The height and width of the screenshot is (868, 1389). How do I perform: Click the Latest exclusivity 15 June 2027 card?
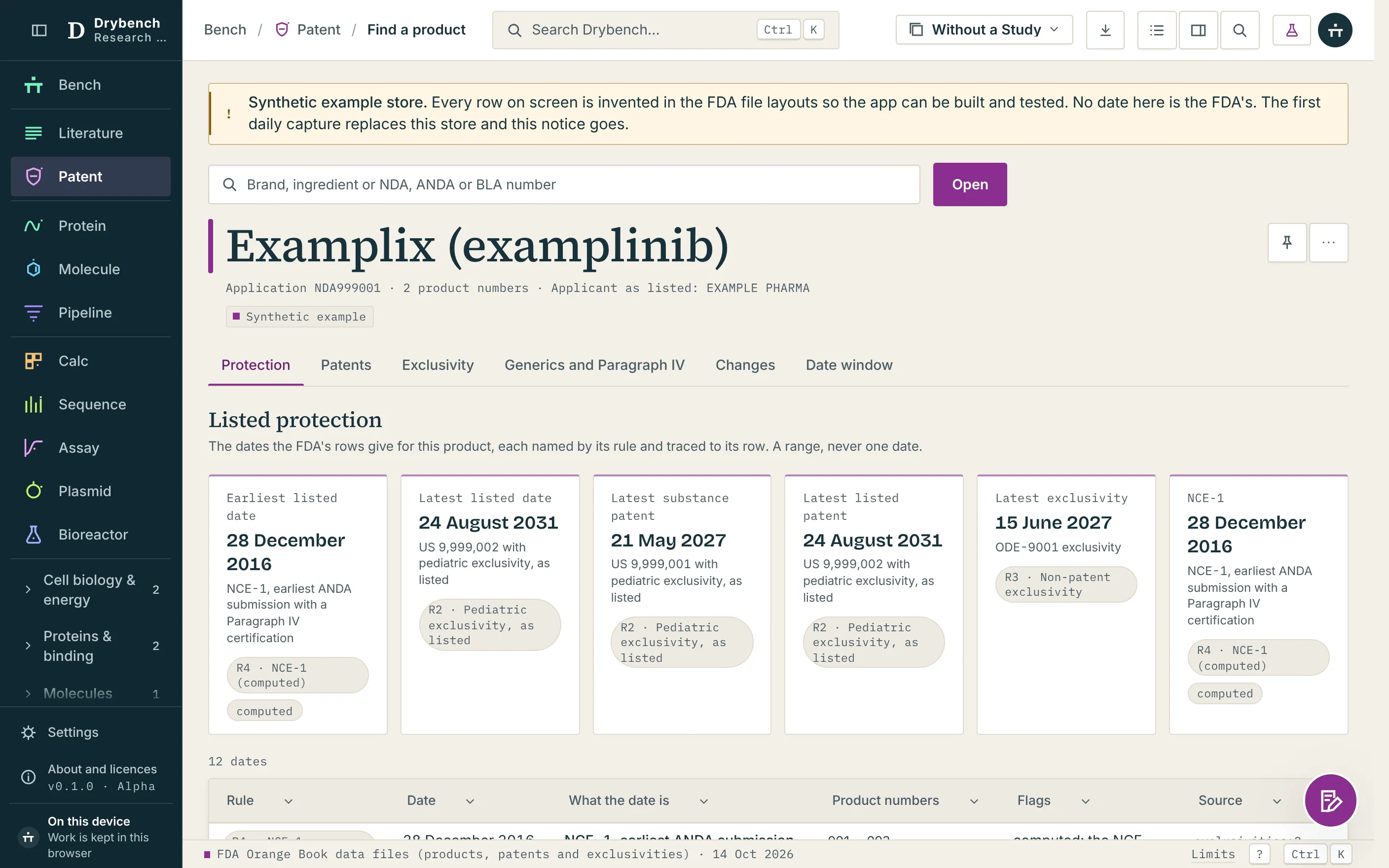[x=1065, y=605]
